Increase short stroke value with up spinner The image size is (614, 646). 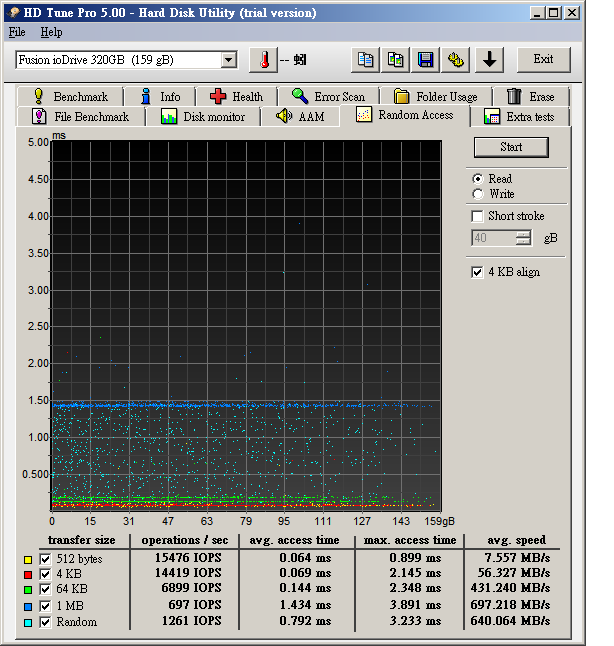pyautogui.click(x=523, y=234)
